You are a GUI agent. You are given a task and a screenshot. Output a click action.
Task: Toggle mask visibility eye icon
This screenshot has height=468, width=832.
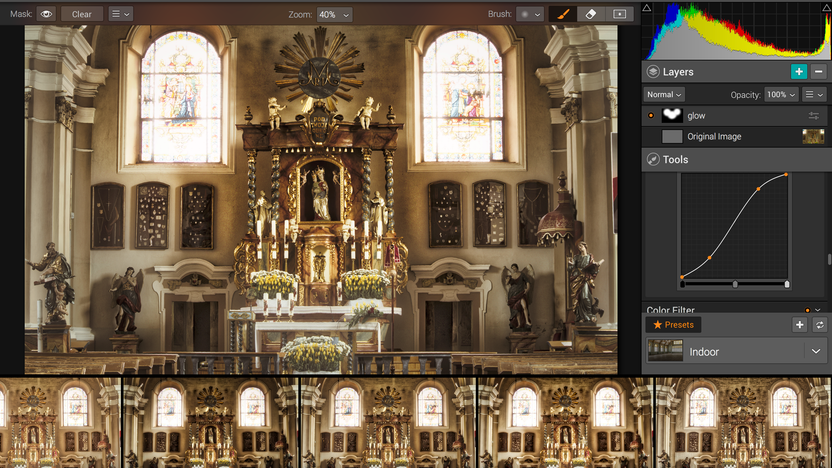point(46,14)
